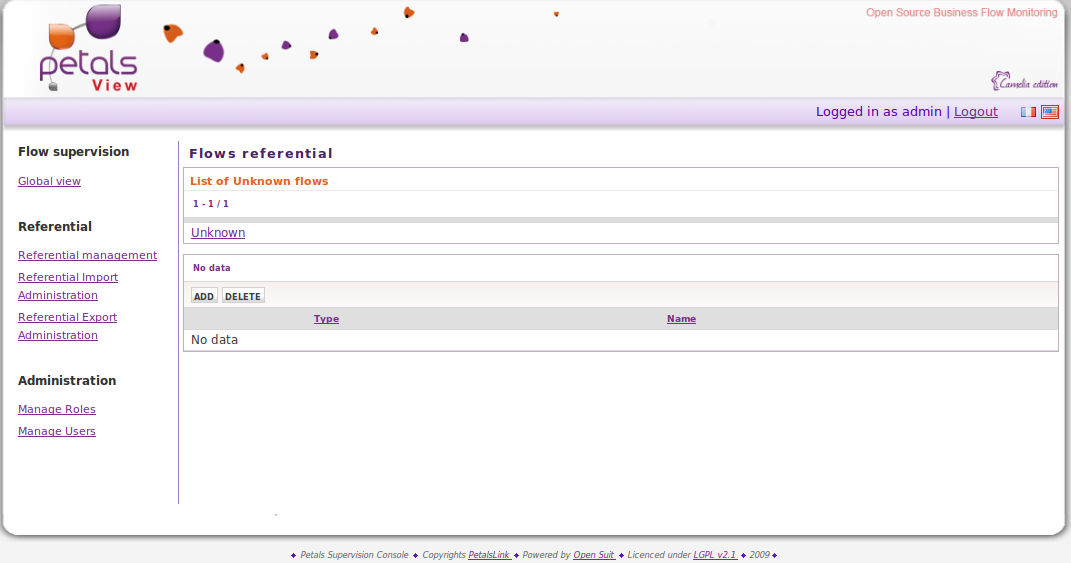1071x563 pixels.
Task: Visit the Open Suit footer link
Action: (x=594, y=555)
